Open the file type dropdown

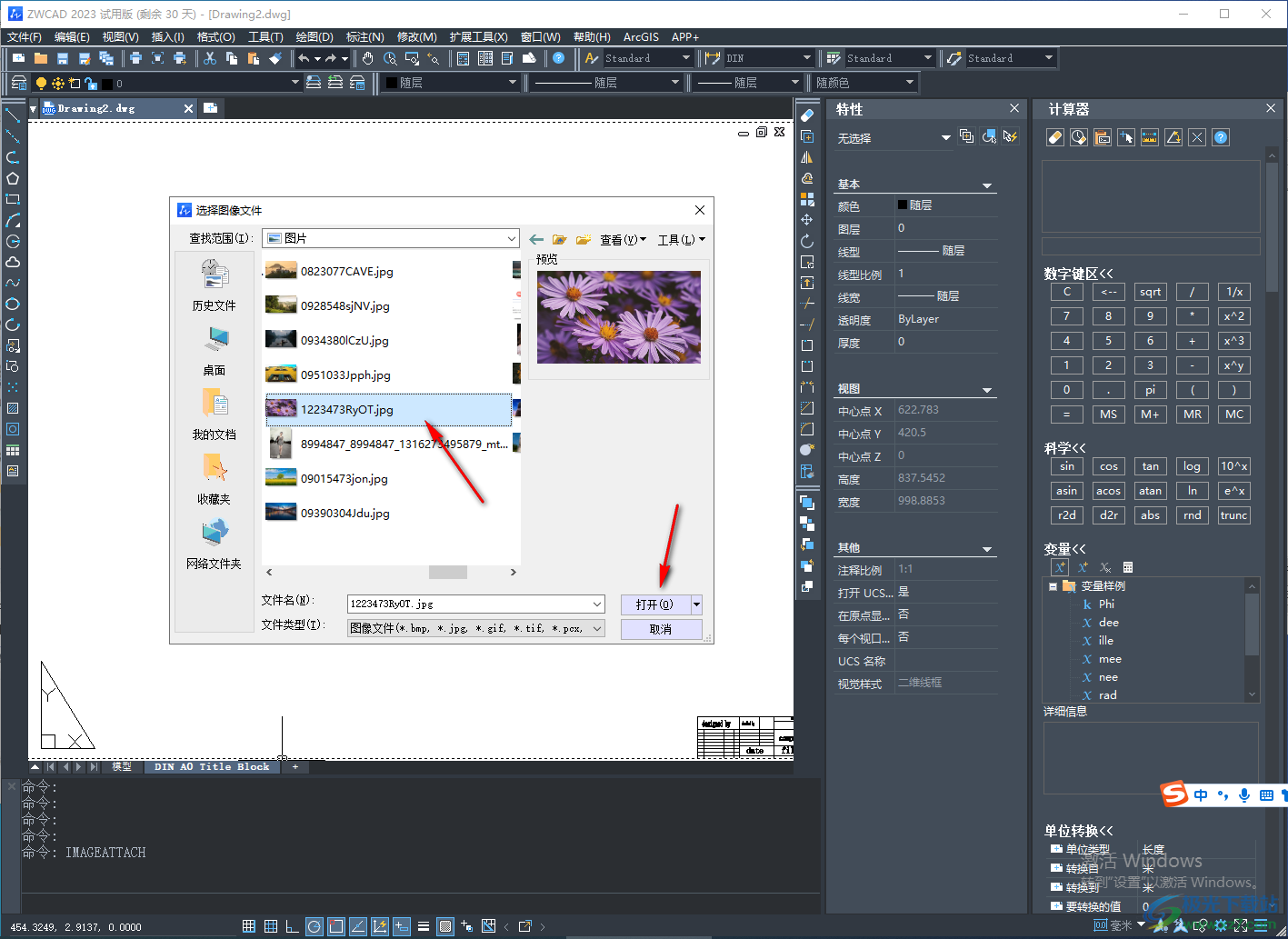(x=597, y=628)
